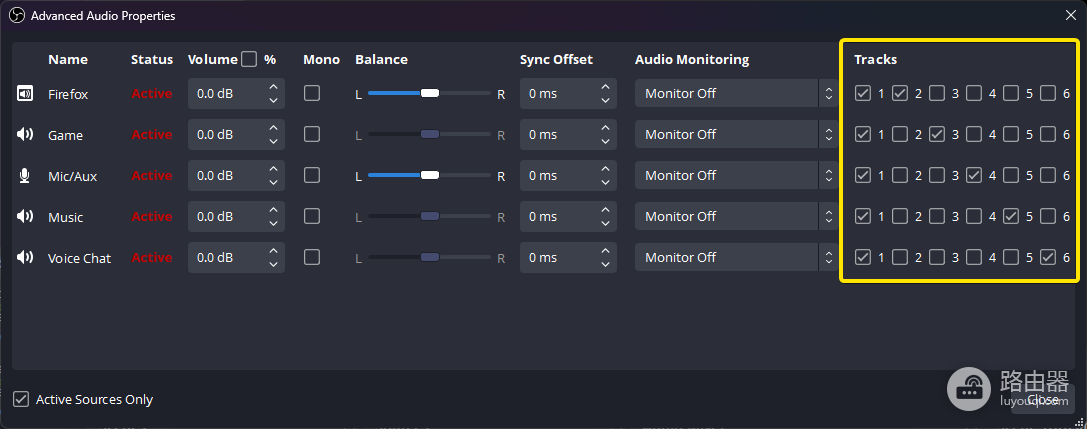
Task: Click Active status for Music
Action: pos(152,217)
